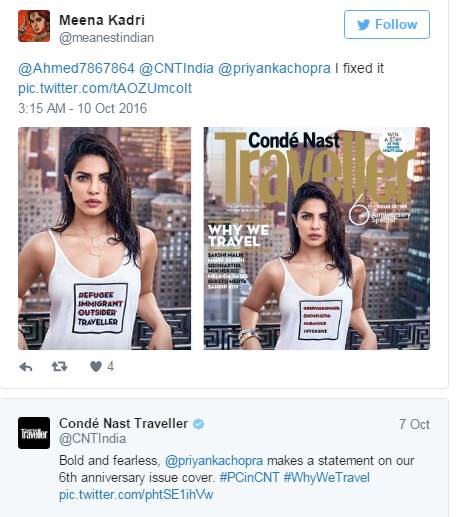The height and width of the screenshot is (517, 464).
Task: Open the #WhyWeTravel hashtag
Action: click(x=327, y=477)
